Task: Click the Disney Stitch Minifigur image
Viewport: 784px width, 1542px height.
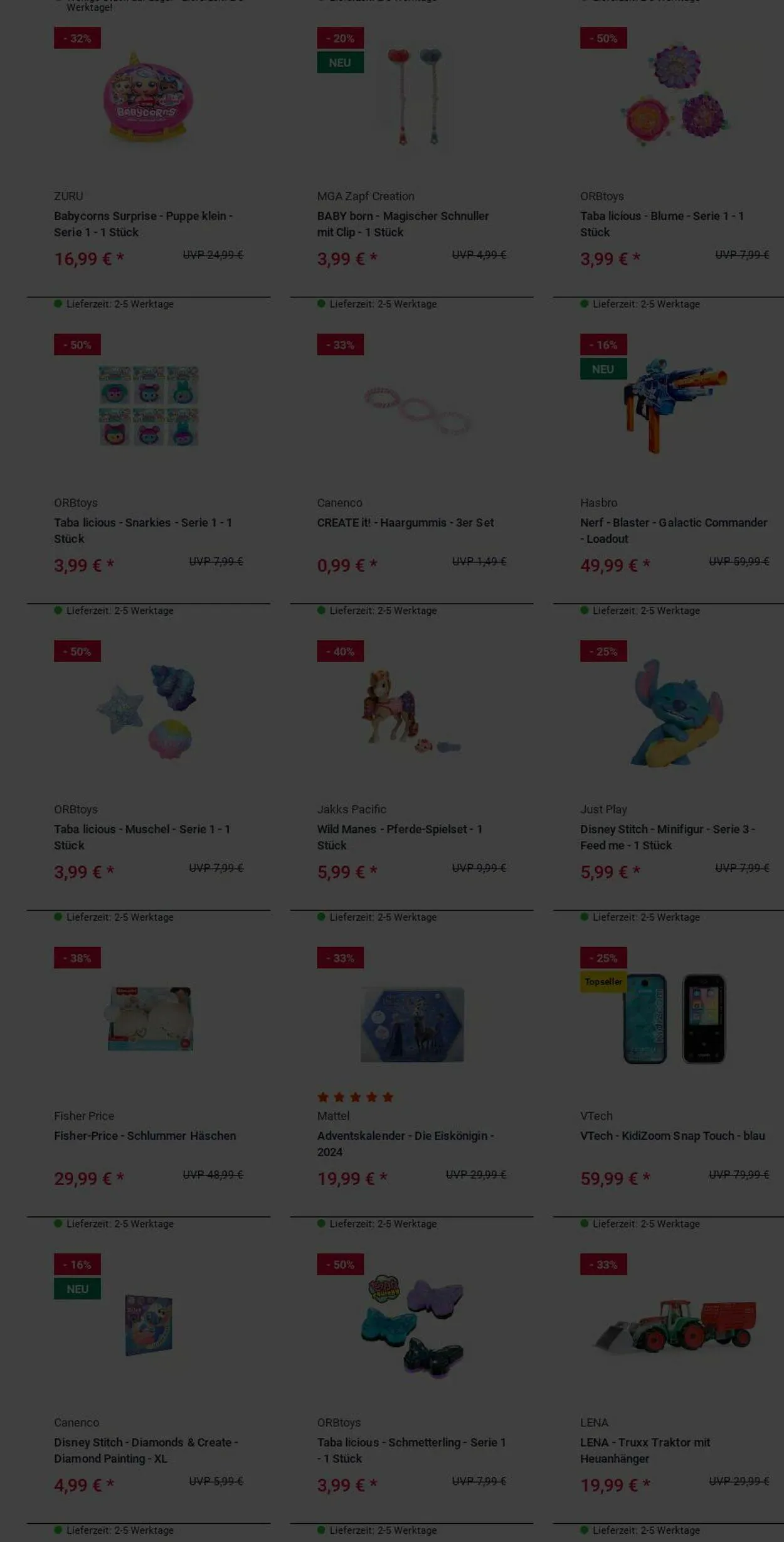Action: [677, 713]
